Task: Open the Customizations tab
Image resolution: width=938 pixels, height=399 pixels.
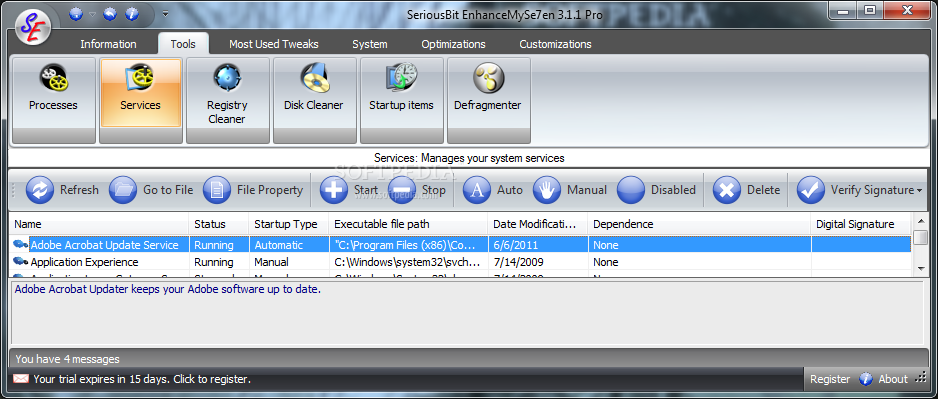Action: (x=555, y=44)
